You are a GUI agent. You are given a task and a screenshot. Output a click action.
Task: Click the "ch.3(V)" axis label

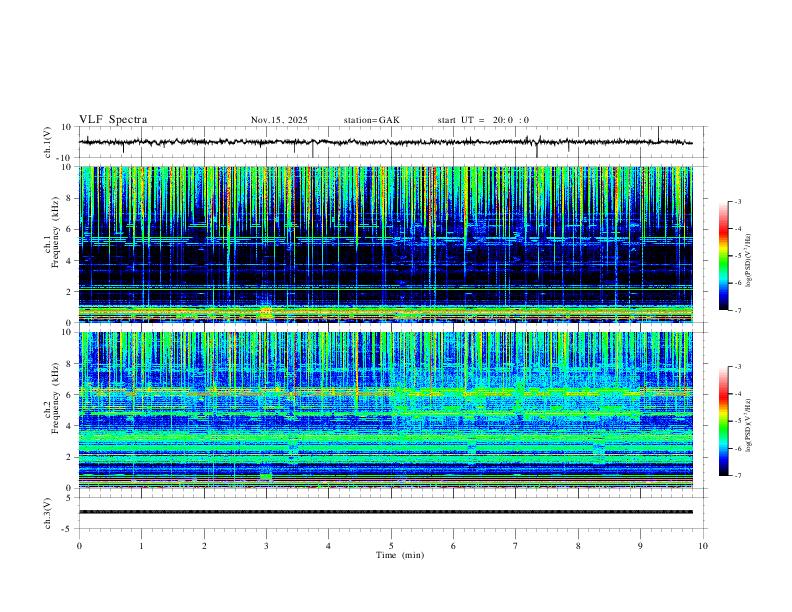(x=48, y=513)
